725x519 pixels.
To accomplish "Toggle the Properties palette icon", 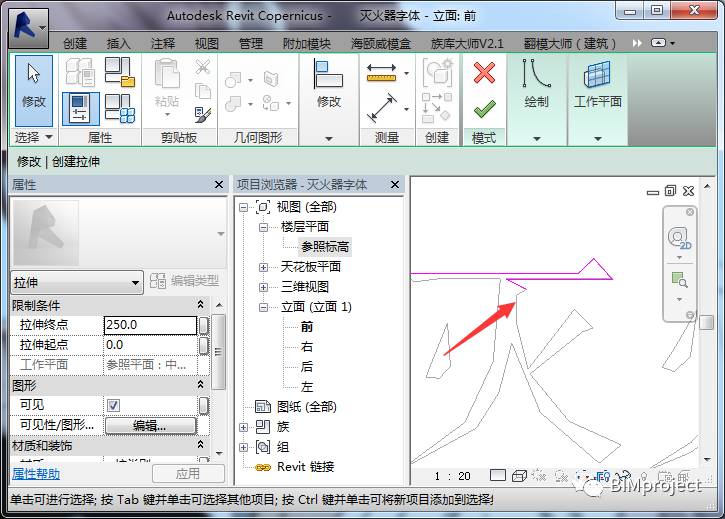I will 80,109.
